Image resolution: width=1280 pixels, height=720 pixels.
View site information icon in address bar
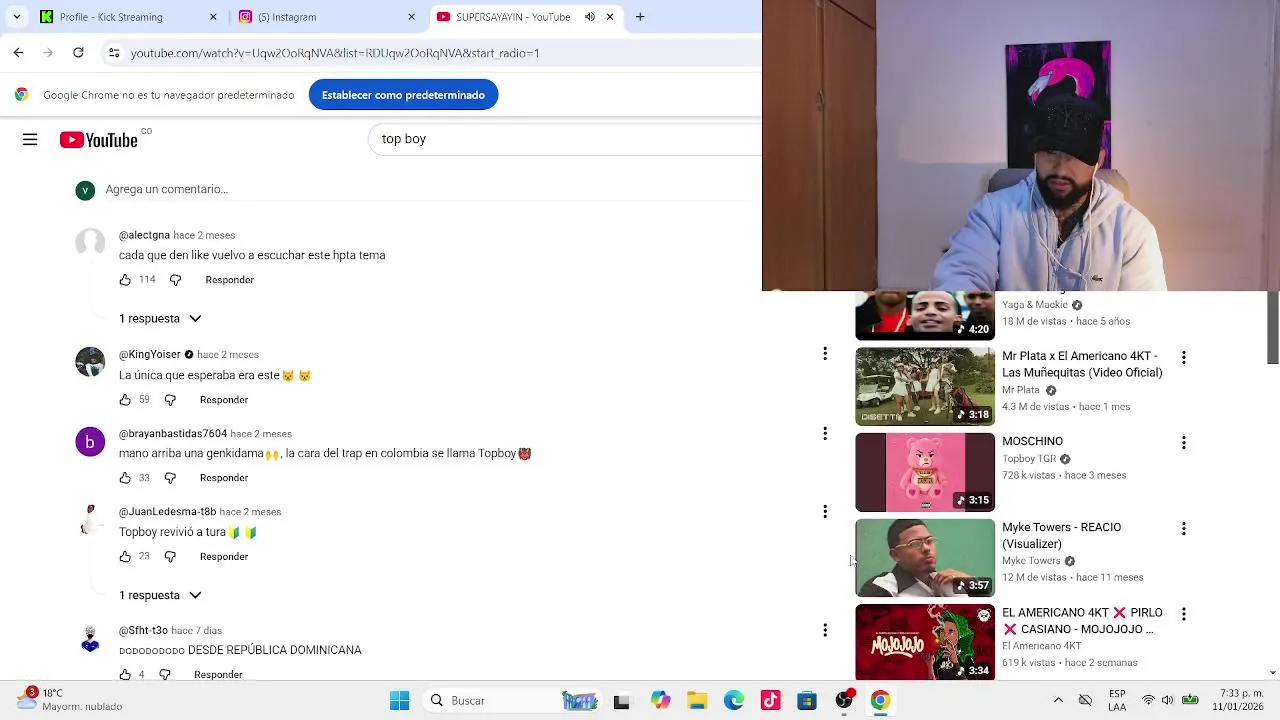pyautogui.click(x=114, y=53)
